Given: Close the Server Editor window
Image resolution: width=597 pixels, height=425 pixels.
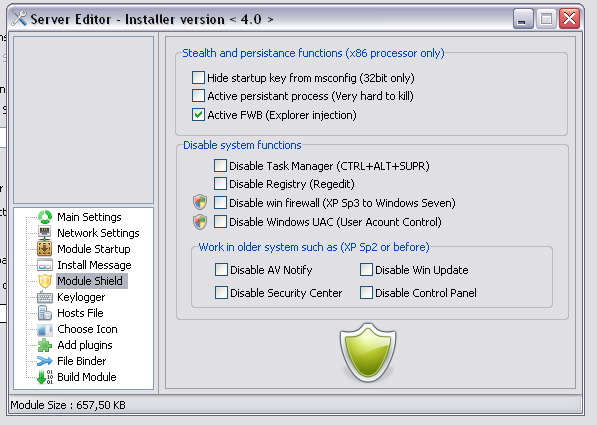Looking at the screenshot, I should tap(569, 18).
